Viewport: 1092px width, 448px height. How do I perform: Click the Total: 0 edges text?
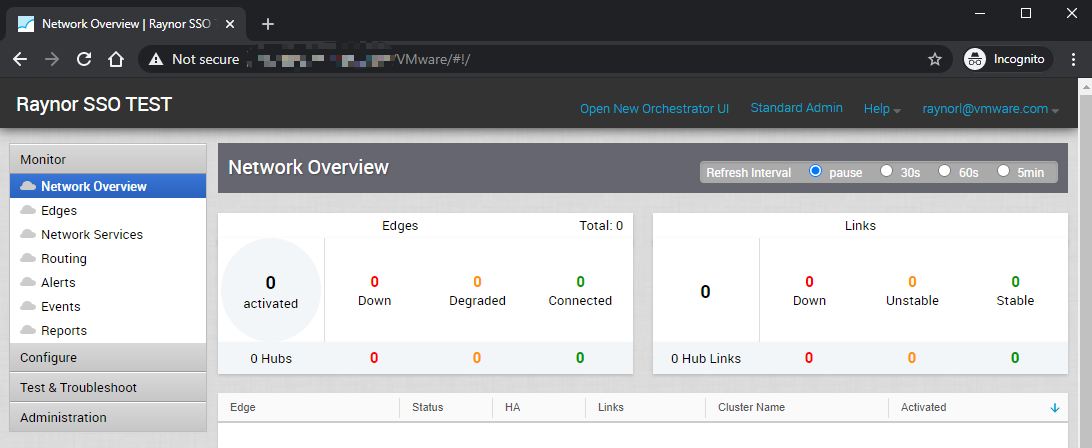pyautogui.click(x=601, y=226)
